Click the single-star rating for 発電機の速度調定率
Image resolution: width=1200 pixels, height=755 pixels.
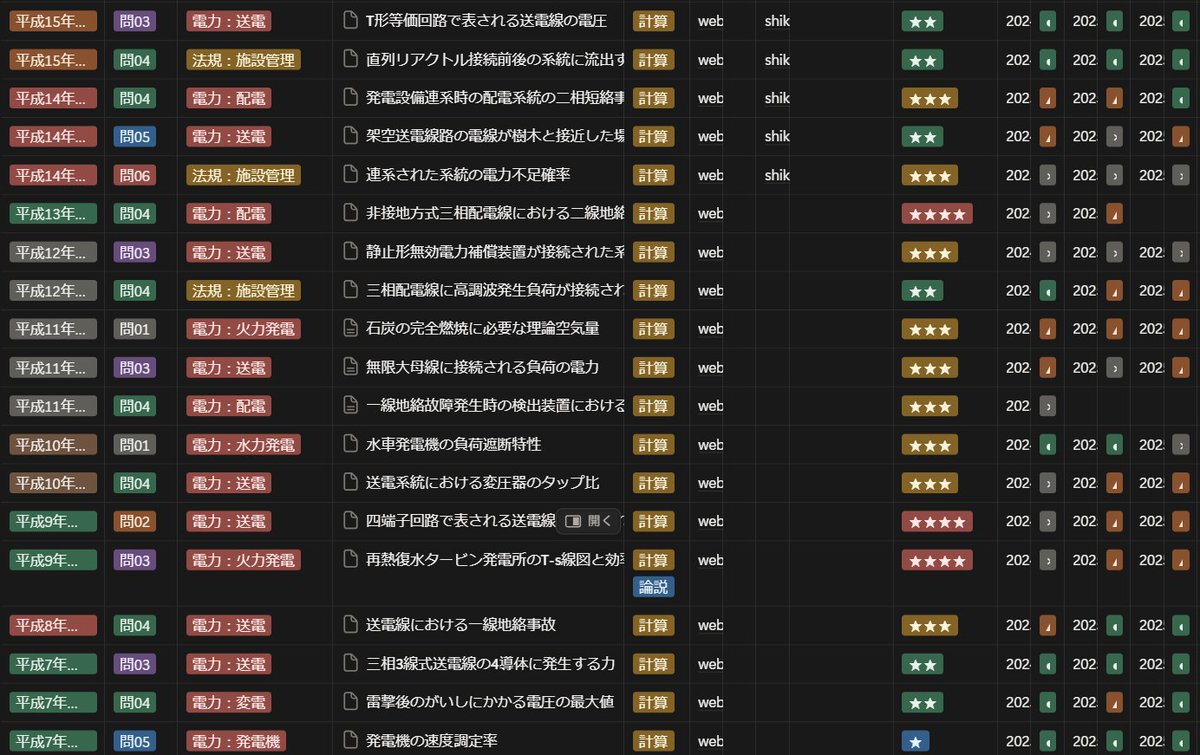915,740
